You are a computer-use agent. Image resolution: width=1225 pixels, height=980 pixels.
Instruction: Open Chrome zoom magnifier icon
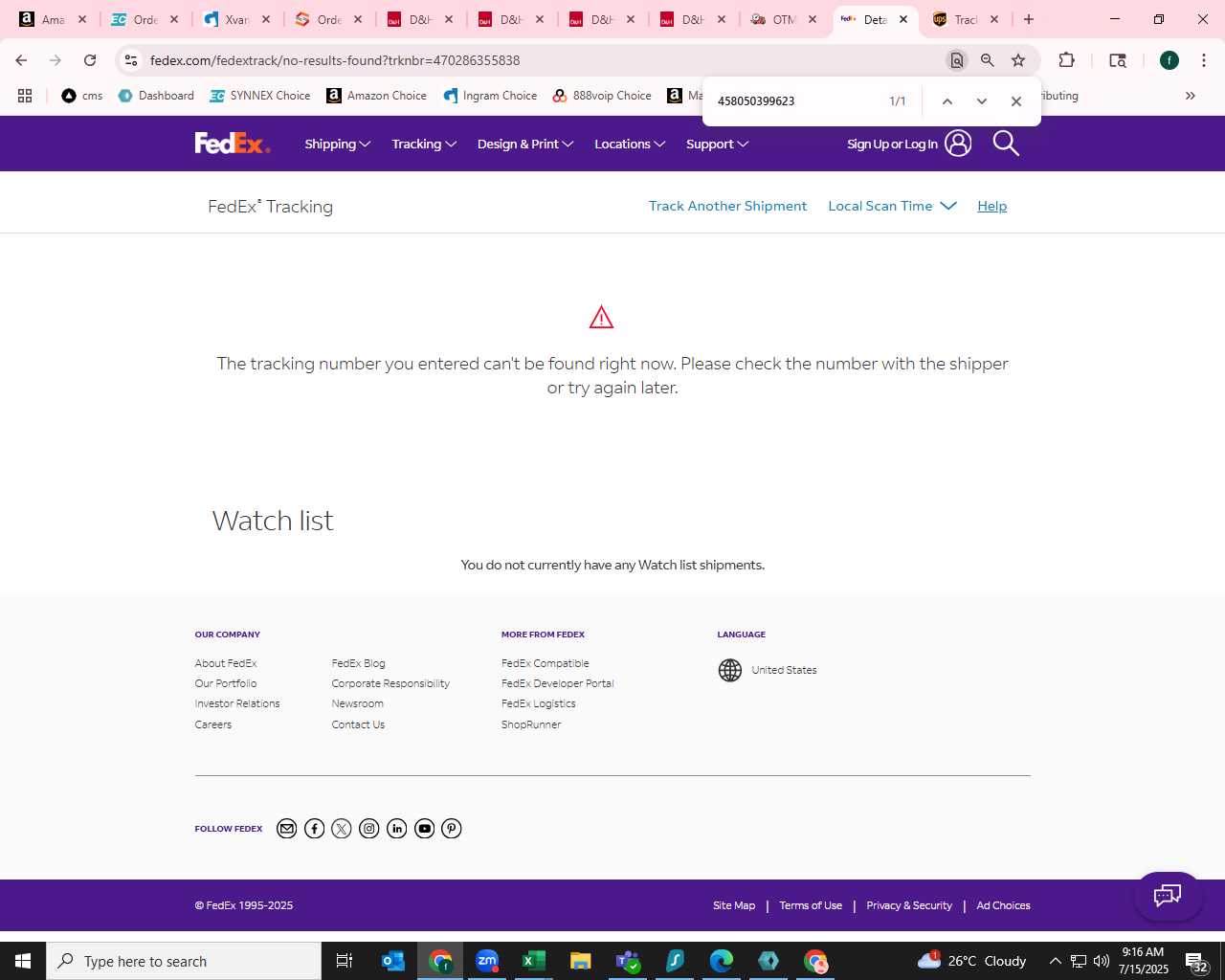[x=988, y=60]
